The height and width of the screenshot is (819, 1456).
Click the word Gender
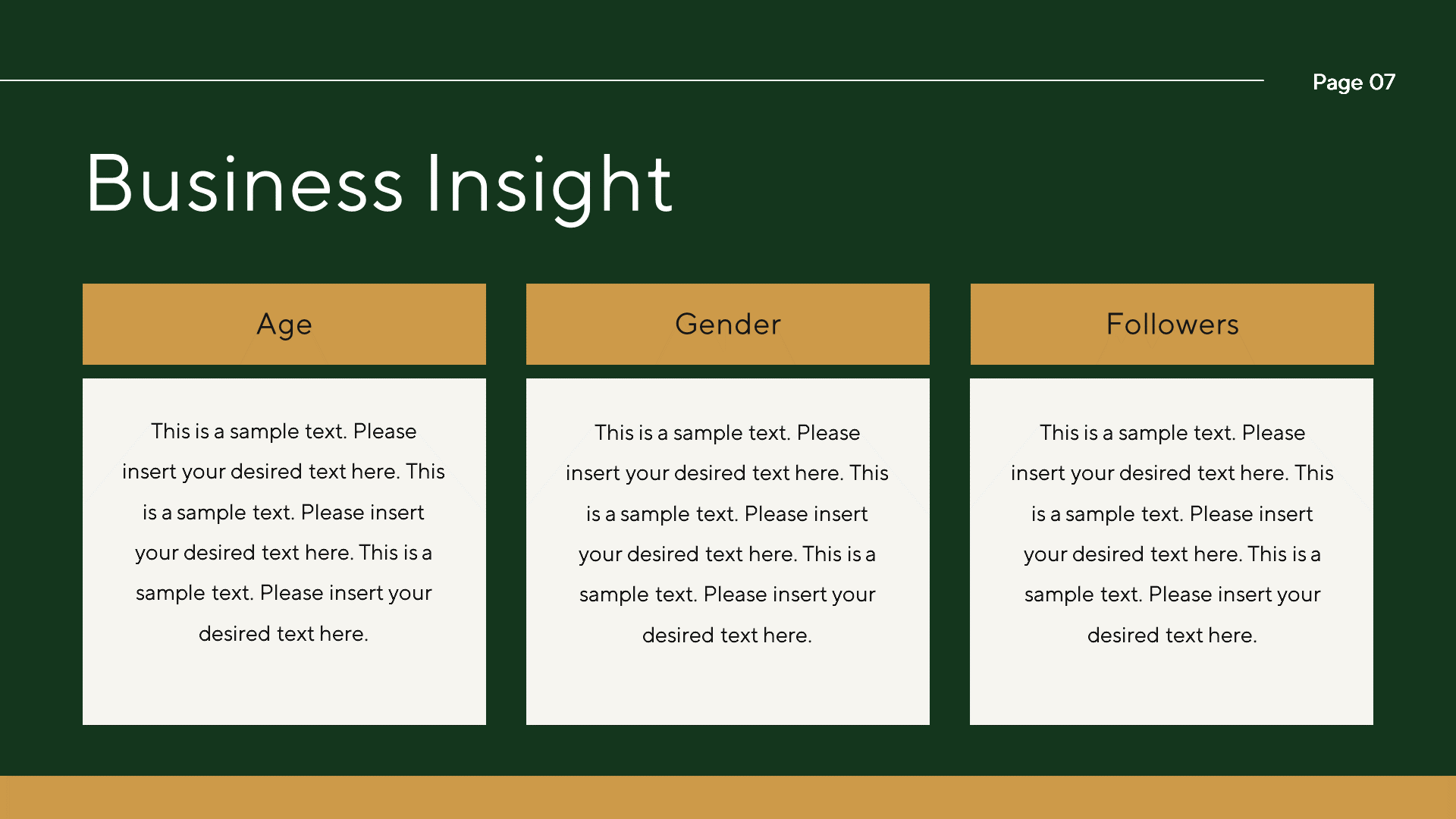(727, 325)
